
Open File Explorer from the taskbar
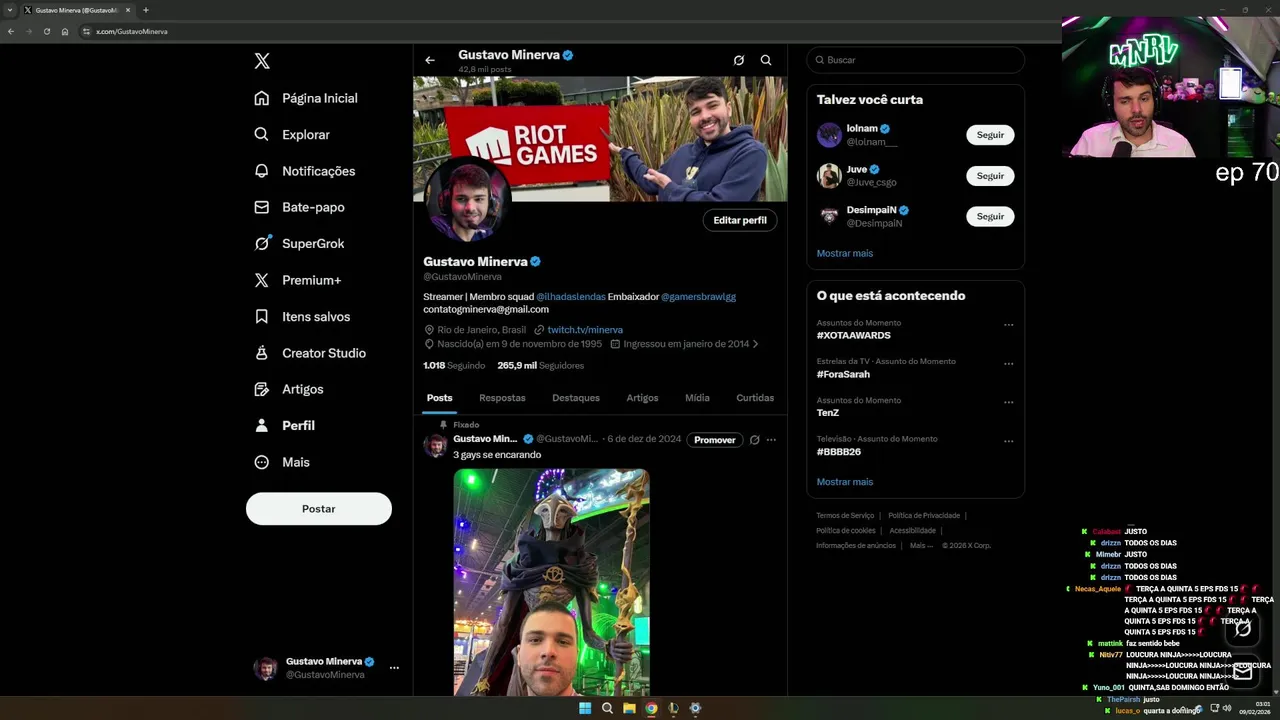click(x=629, y=708)
